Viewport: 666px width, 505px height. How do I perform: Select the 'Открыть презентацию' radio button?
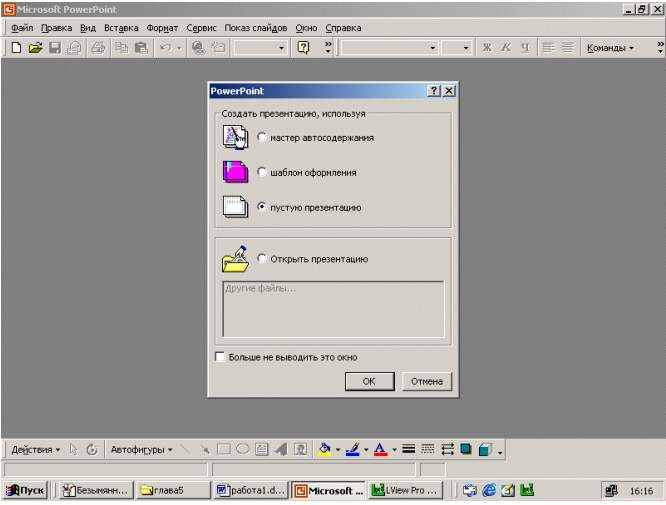point(262,259)
